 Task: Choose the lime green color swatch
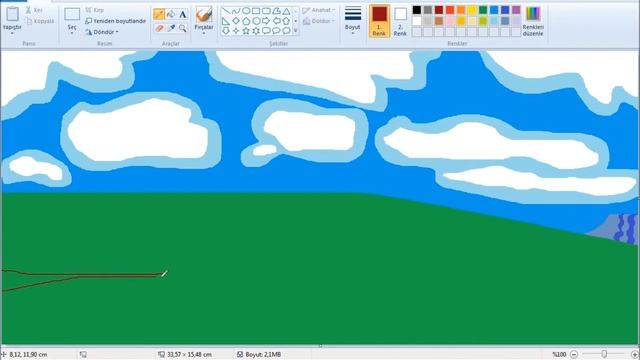click(483, 21)
